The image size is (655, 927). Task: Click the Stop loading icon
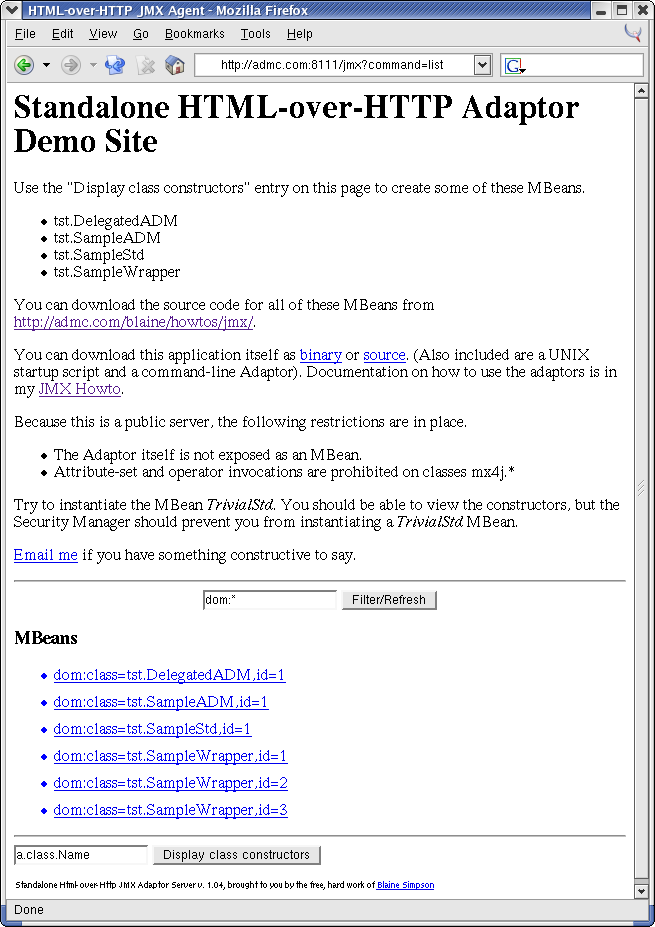145,65
